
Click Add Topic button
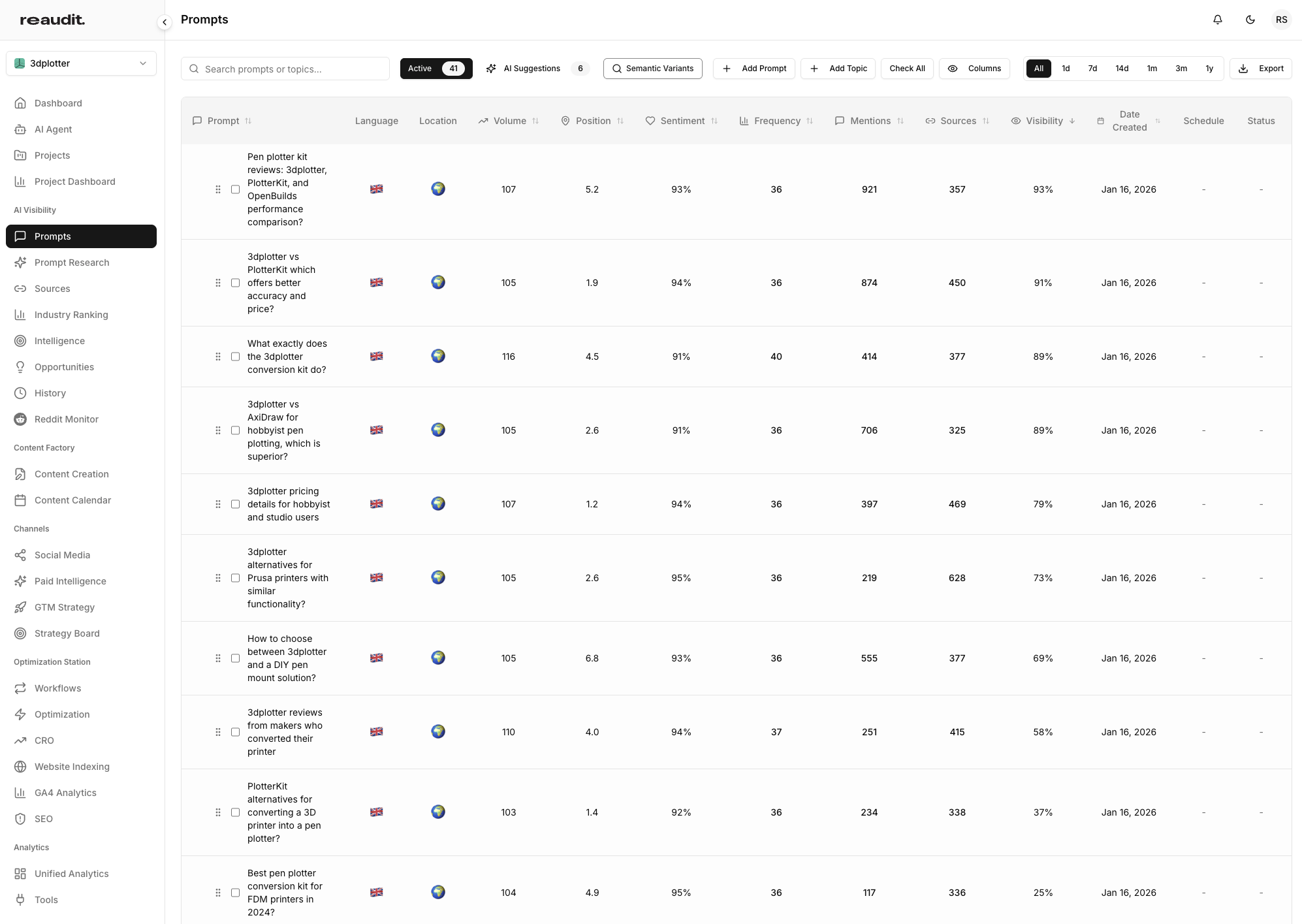pyautogui.click(x=838, y=69)
